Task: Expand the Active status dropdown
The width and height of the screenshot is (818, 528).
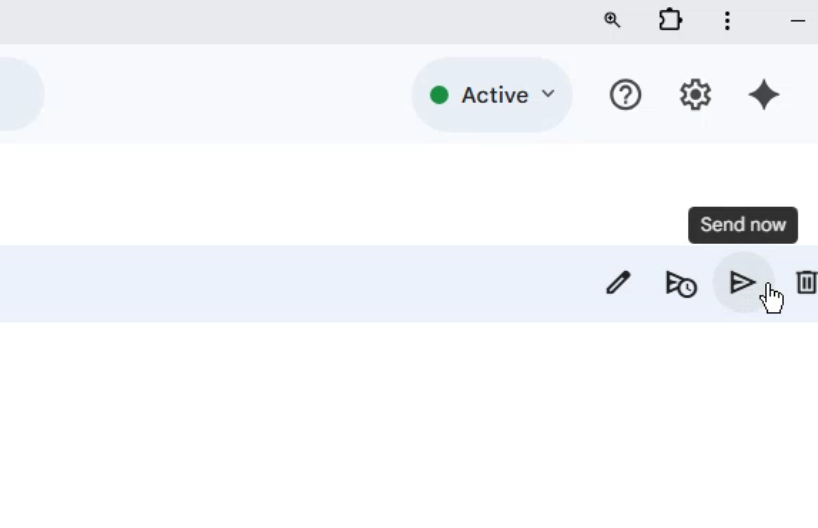Action: click(x=492, y=95)
